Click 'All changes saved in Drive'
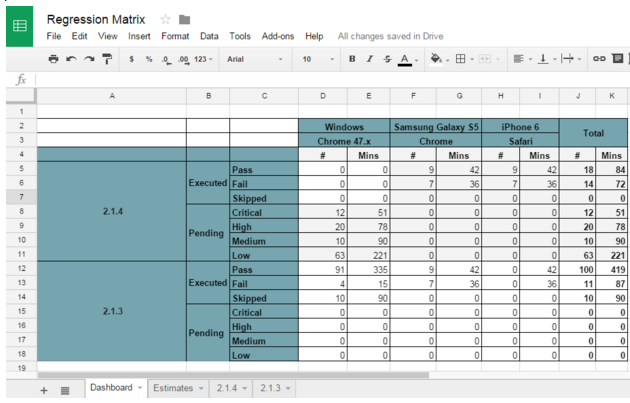The height and width of the screenshot is (403, 630). point(390,36)
